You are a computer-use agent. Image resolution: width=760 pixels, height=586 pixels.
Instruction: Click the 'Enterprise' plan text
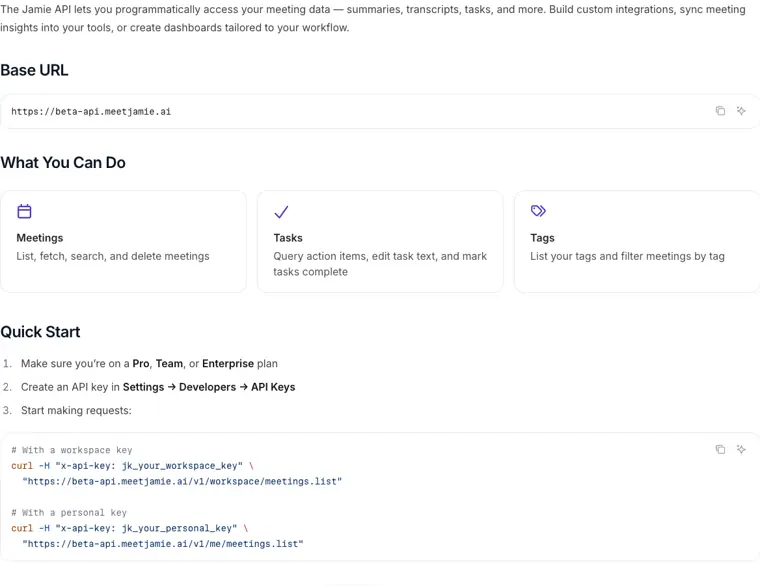pyautogui.click(x=228, y=364)
